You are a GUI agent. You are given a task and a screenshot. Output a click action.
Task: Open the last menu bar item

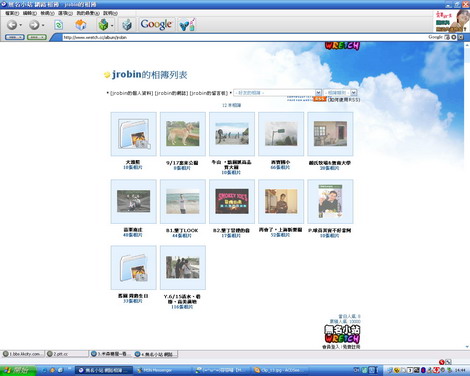[110, 13]
